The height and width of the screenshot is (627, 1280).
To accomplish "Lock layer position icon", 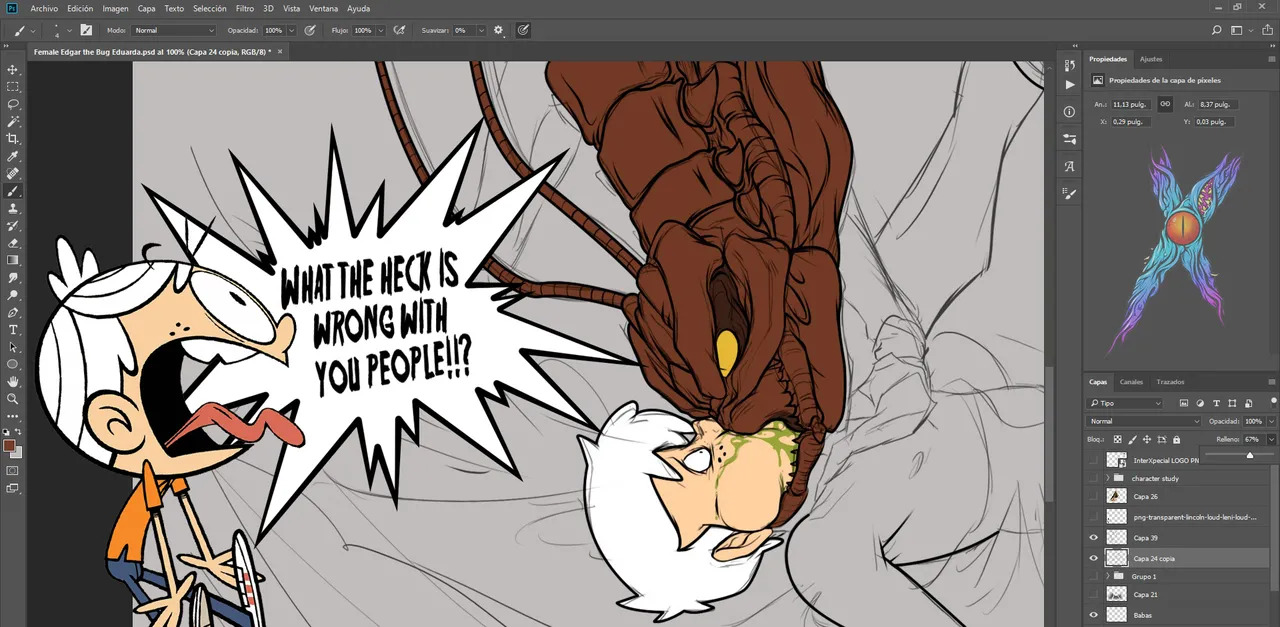I will click(1145, 439).
